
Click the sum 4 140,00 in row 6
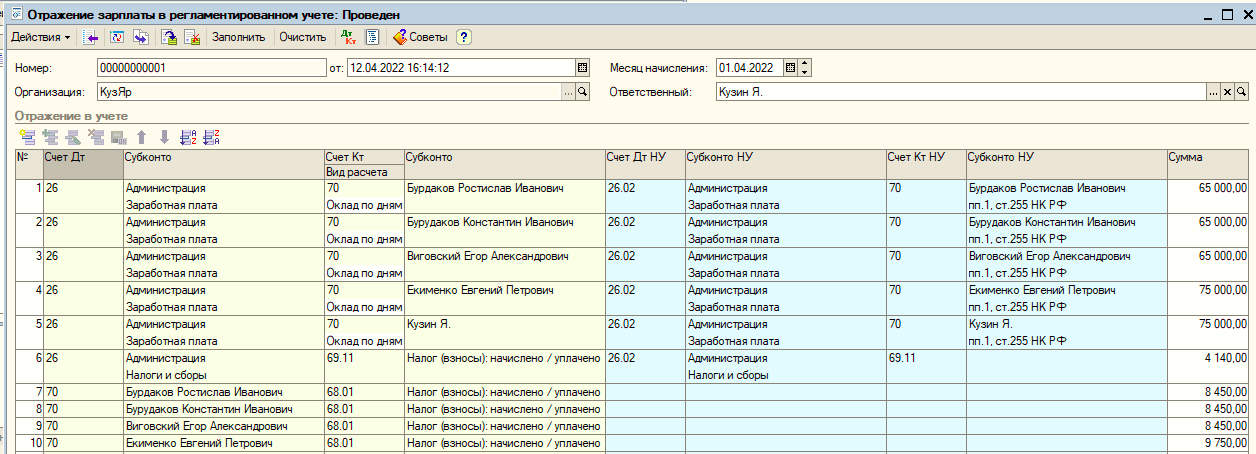1210,358
